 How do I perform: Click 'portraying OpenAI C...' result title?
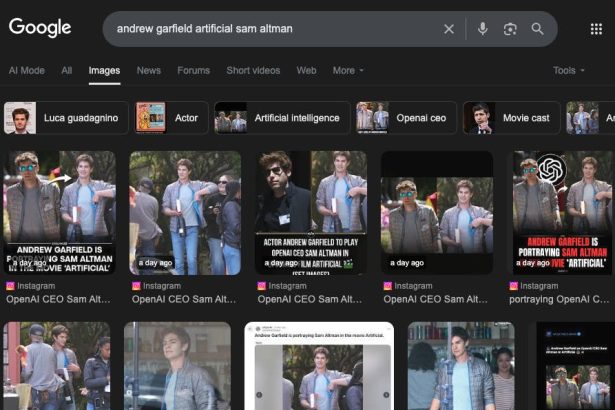point(559,299)
